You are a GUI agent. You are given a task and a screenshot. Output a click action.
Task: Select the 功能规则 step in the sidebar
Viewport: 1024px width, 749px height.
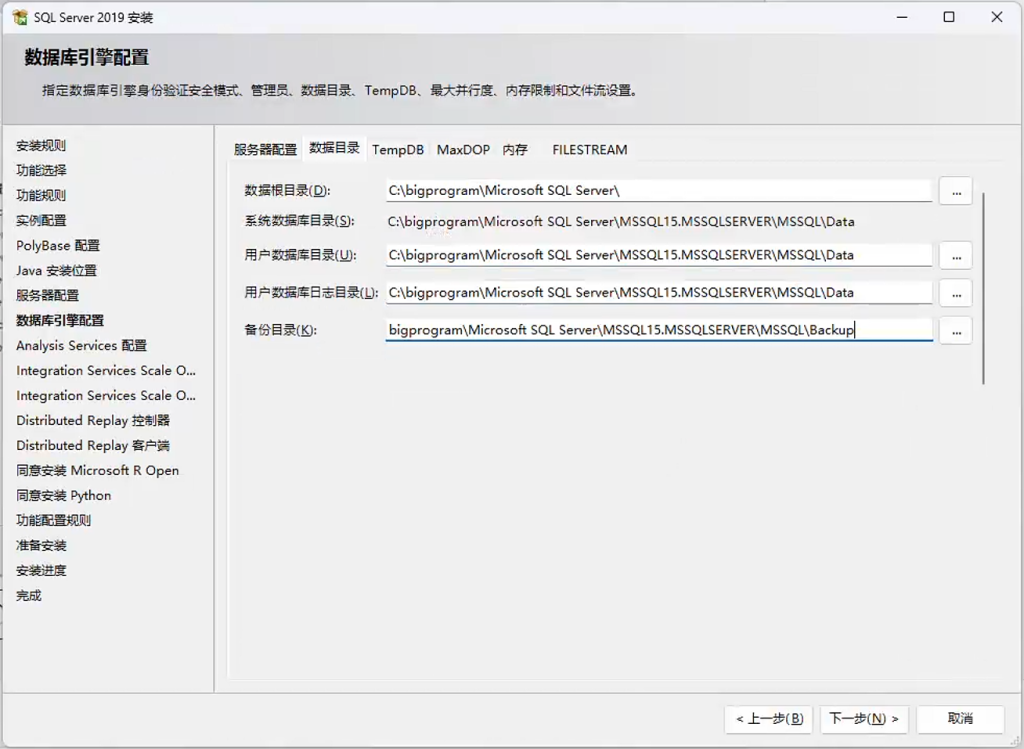tap(40, 195)
